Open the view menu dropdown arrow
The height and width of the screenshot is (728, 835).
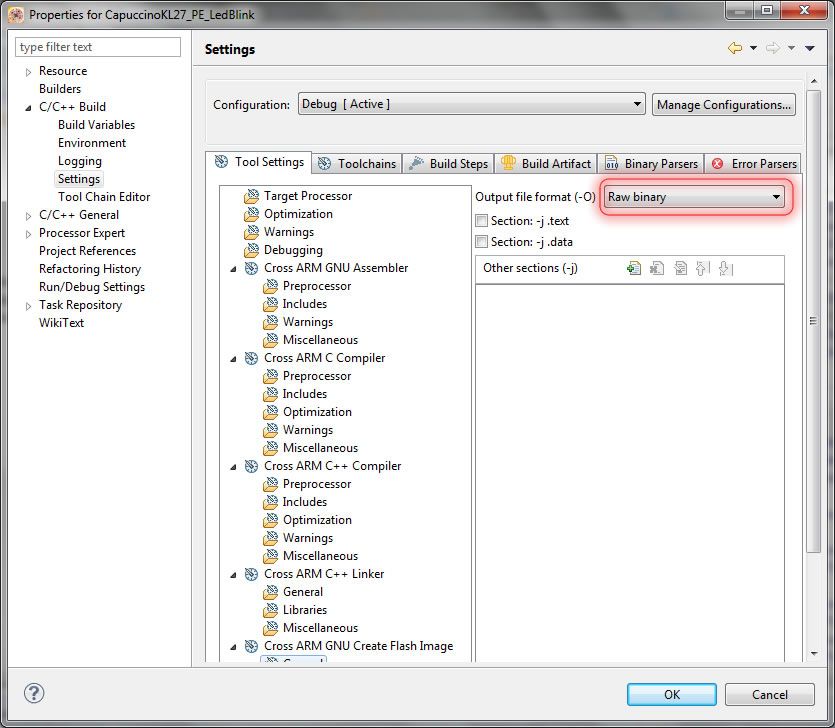[x=809, y=48]
